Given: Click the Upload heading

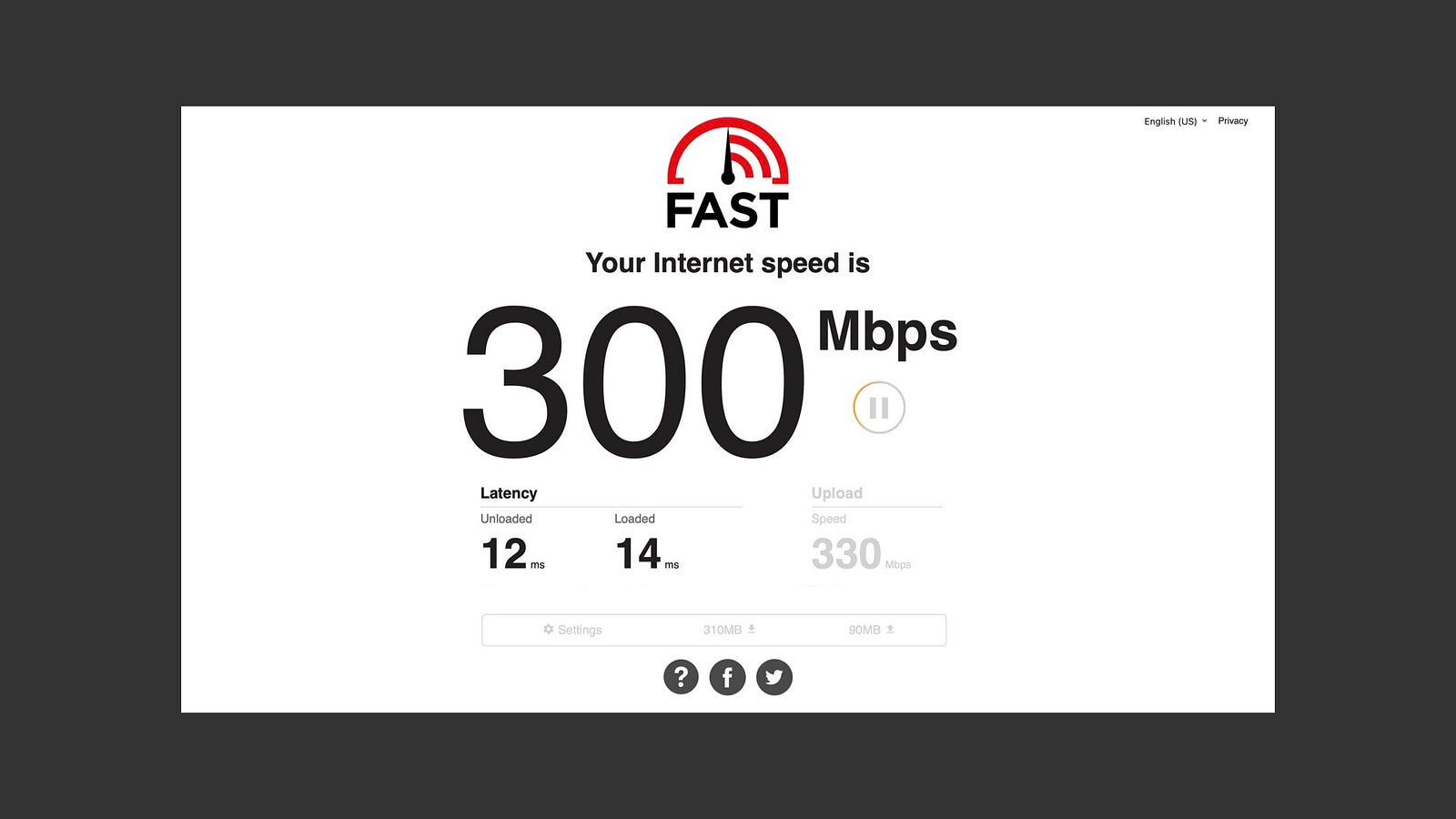Looking at the screenshot, I should pyautogui.click(x=837, y=493).
